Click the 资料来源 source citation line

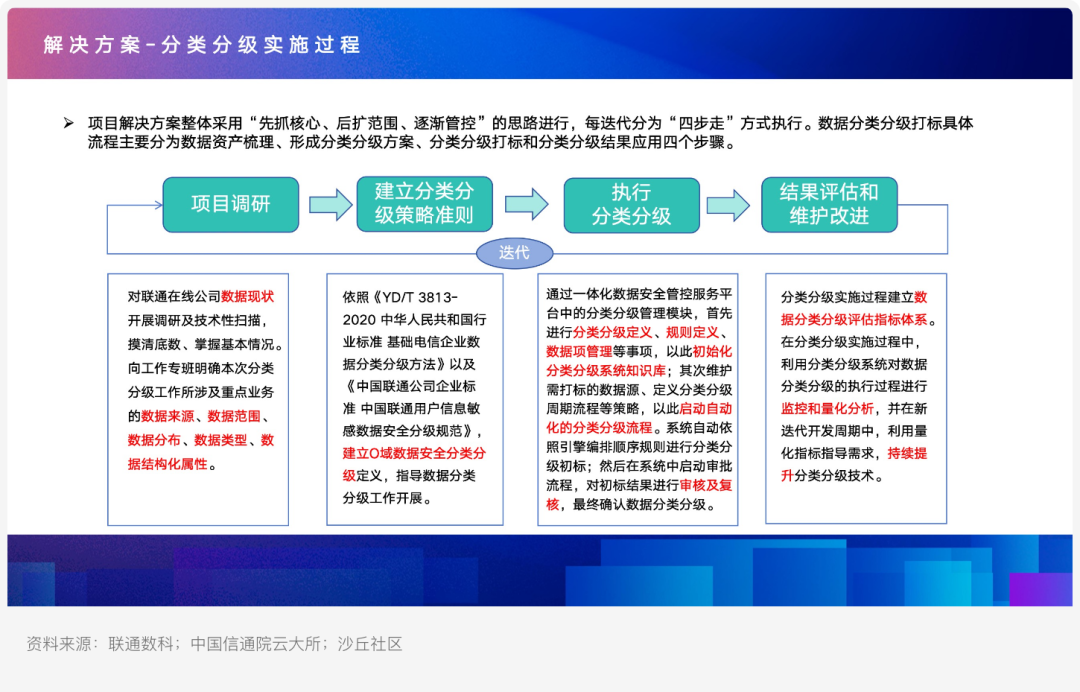click(x=214, y=644)
